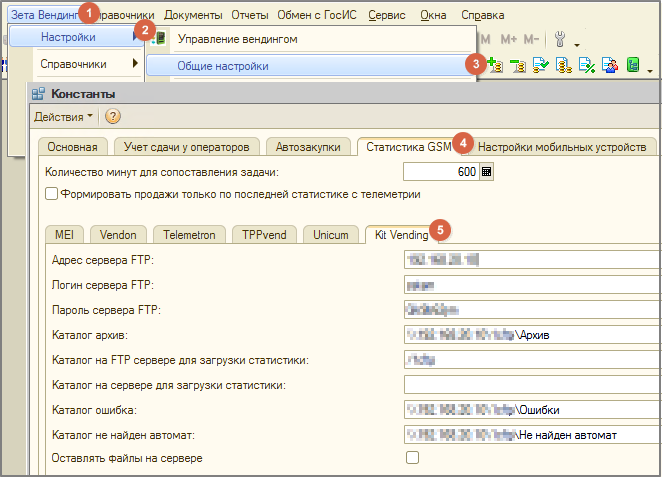This screenshot has width=662, height=477.
Task: Open the Действия dropdown menu
Action: pos(63,117)
